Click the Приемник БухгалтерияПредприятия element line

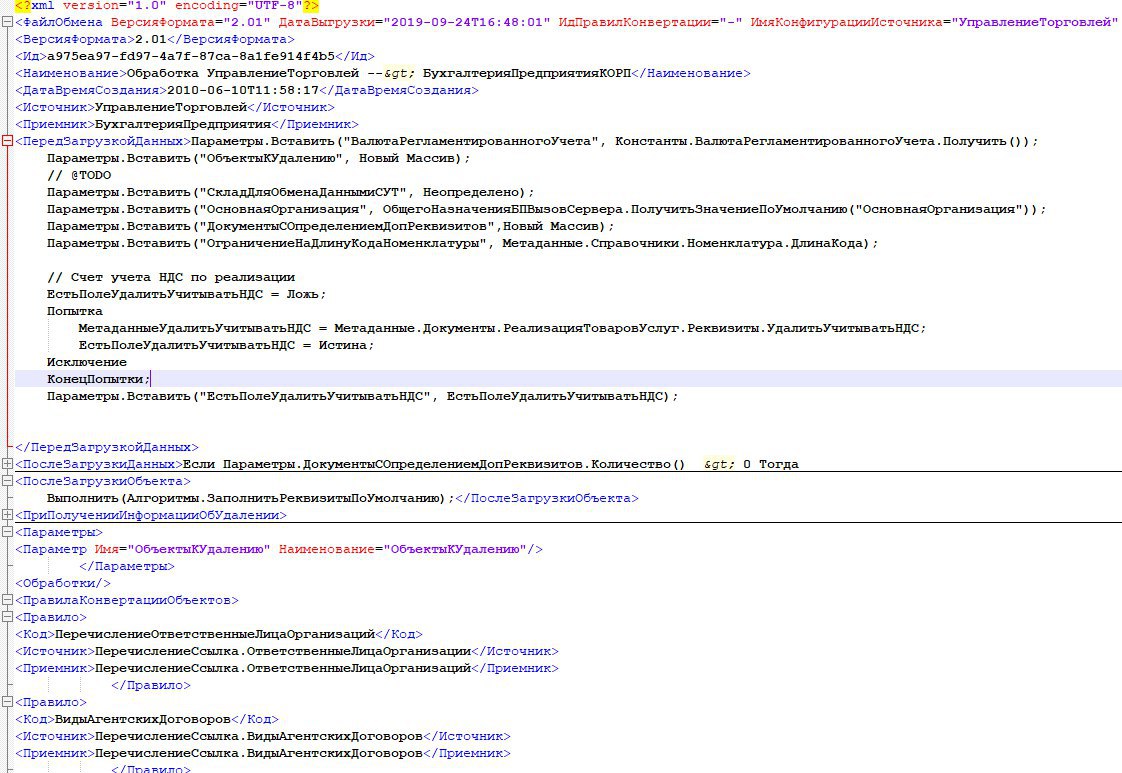(x=187, y=124)
